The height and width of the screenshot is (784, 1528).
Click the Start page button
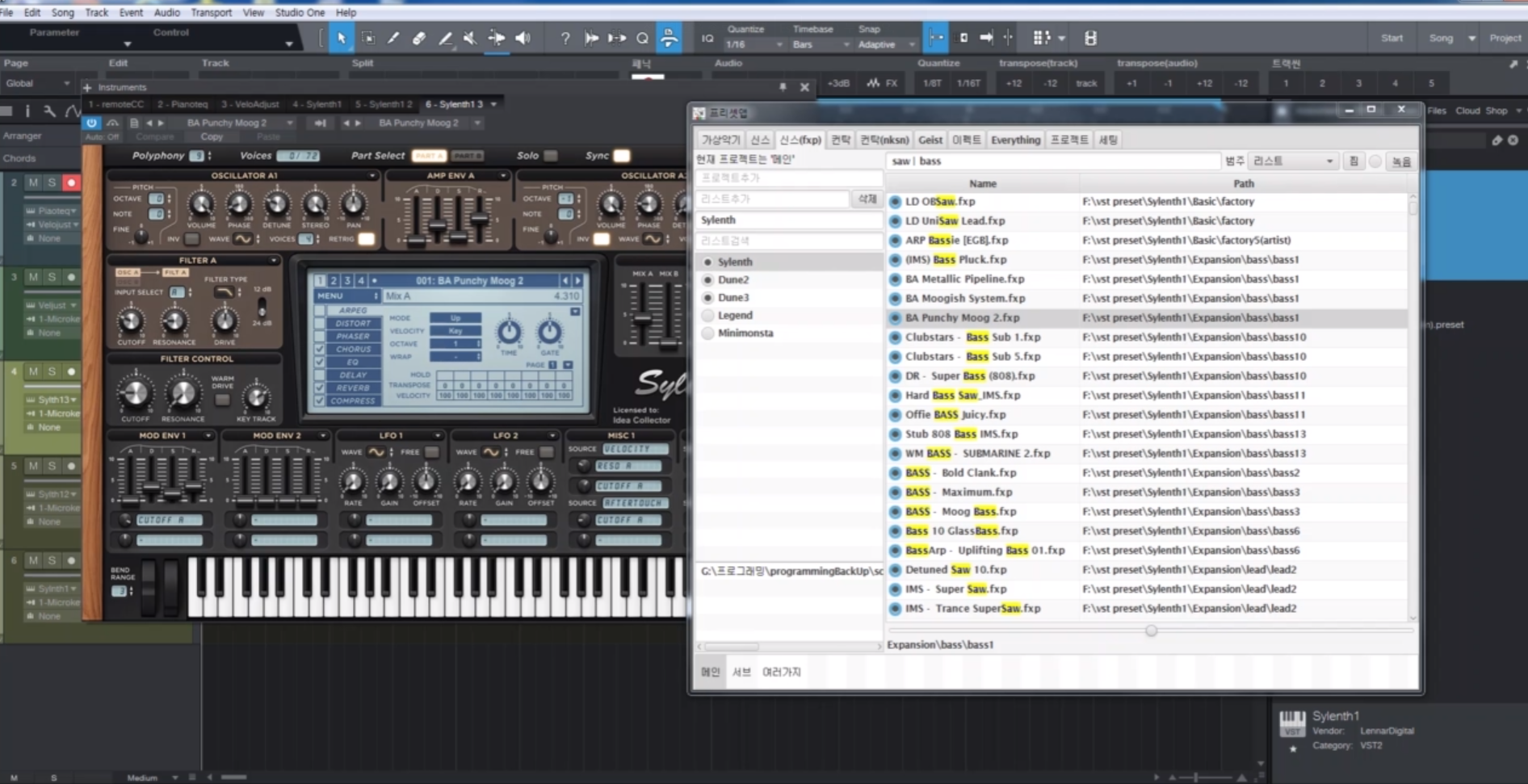click(x=1392, y=38)
